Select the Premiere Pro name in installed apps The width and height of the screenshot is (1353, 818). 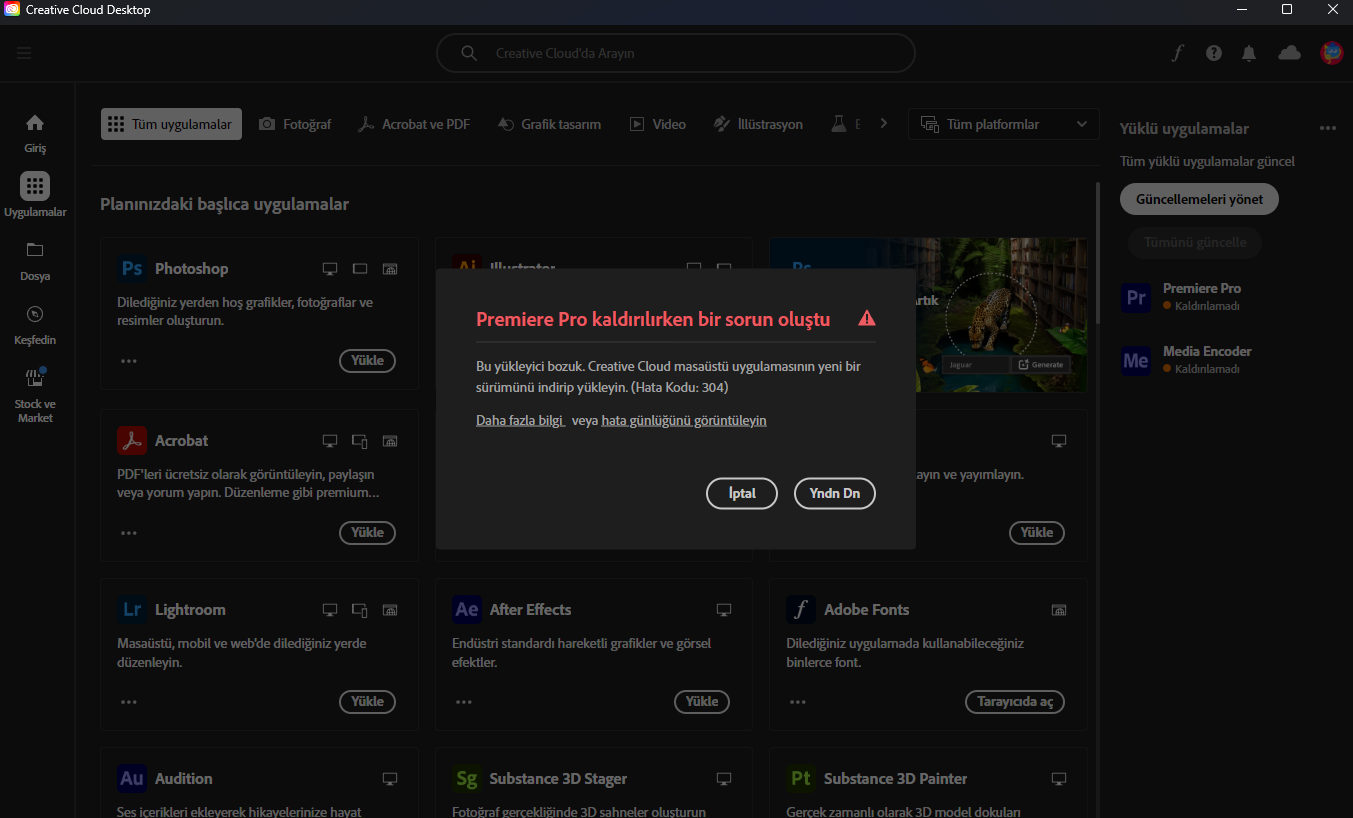pyautogui.click(x=1202, y=288)
